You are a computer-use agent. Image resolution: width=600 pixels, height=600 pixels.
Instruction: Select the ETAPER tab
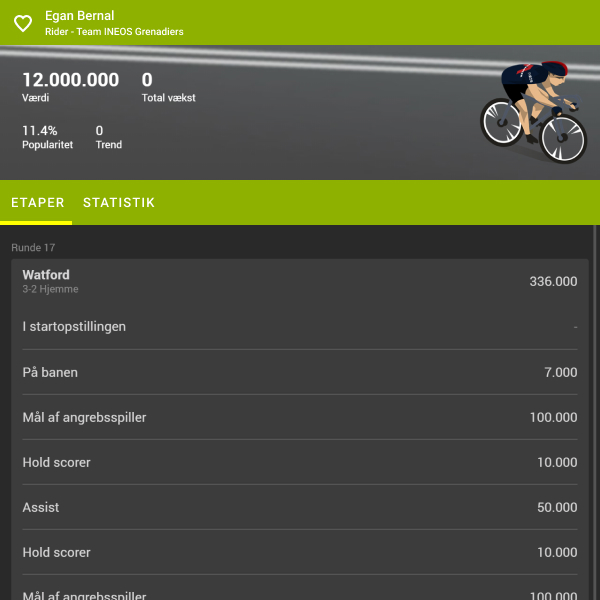tap(38, 202)
